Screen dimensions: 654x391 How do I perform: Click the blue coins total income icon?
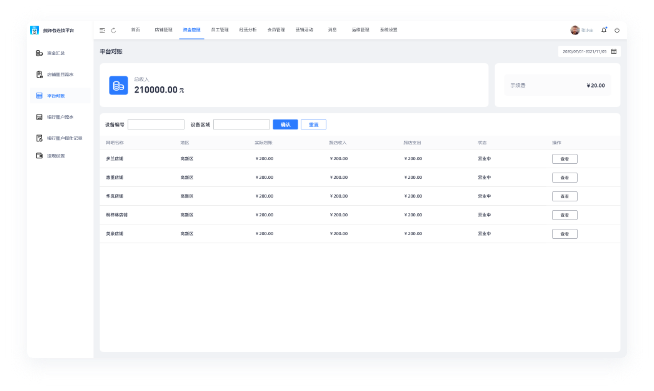(x=118, y=86)
